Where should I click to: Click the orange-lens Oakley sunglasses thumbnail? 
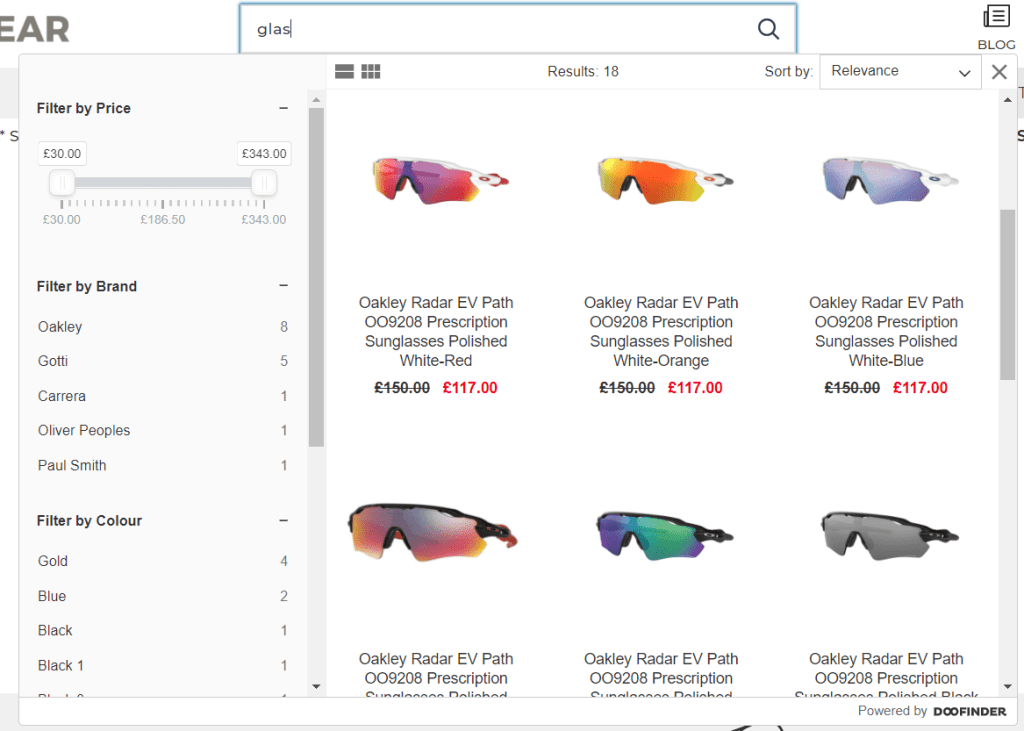tap(661, 178)
